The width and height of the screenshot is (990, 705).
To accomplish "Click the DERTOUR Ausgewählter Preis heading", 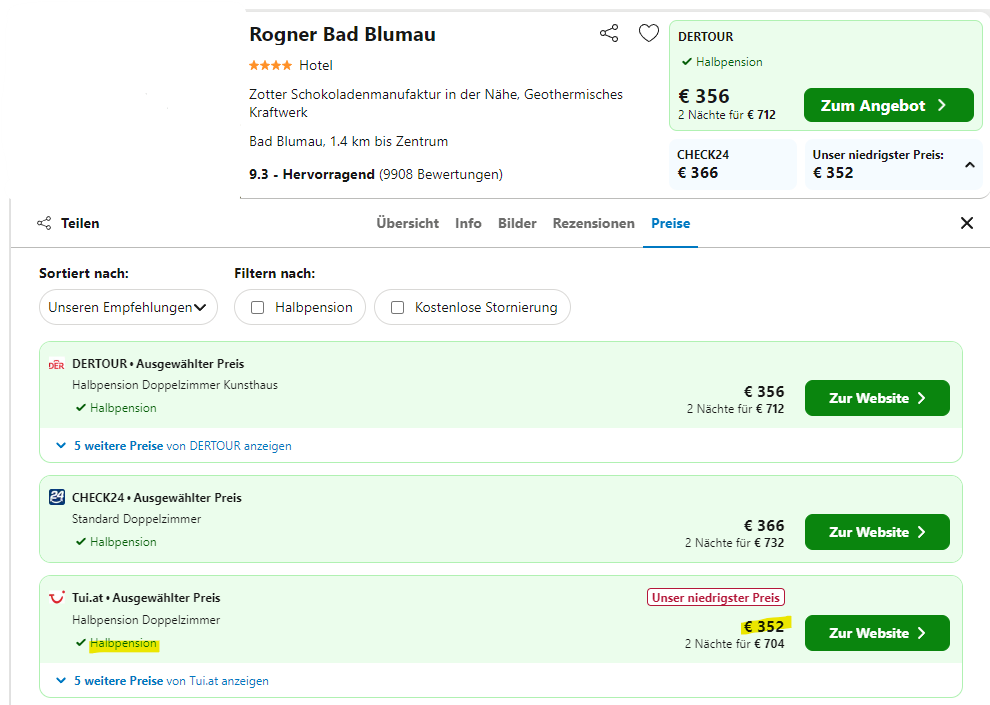I will 158,364.
